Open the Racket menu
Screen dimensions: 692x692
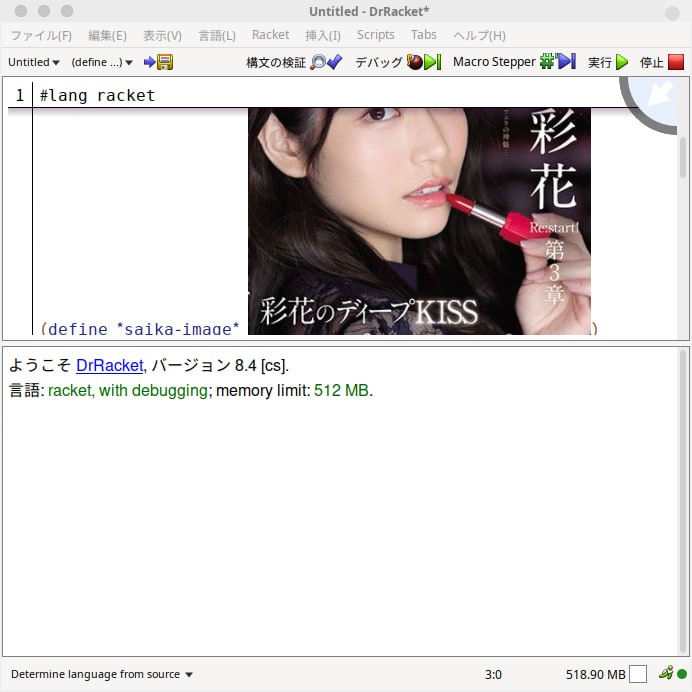(271, 34)
